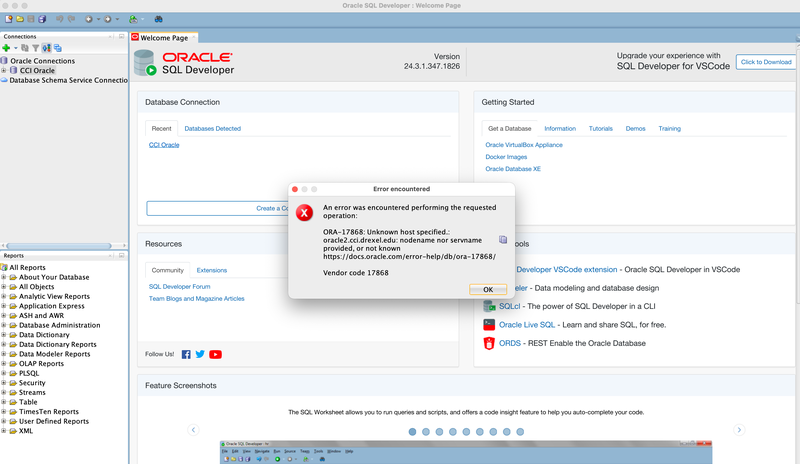
Task: Switch to the Databases Detected tab
Action: [x=212, y=129]
